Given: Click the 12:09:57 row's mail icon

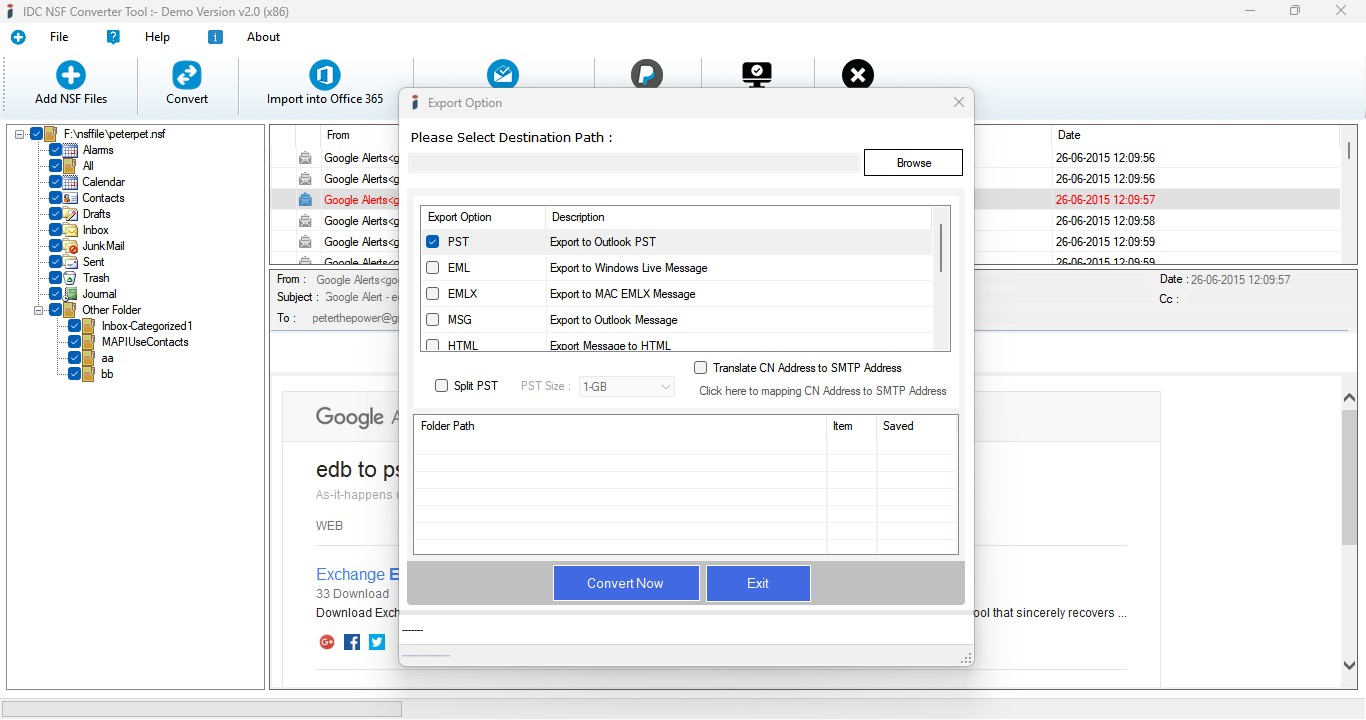Looking at the screenshot, I should (x=305, y=200).
